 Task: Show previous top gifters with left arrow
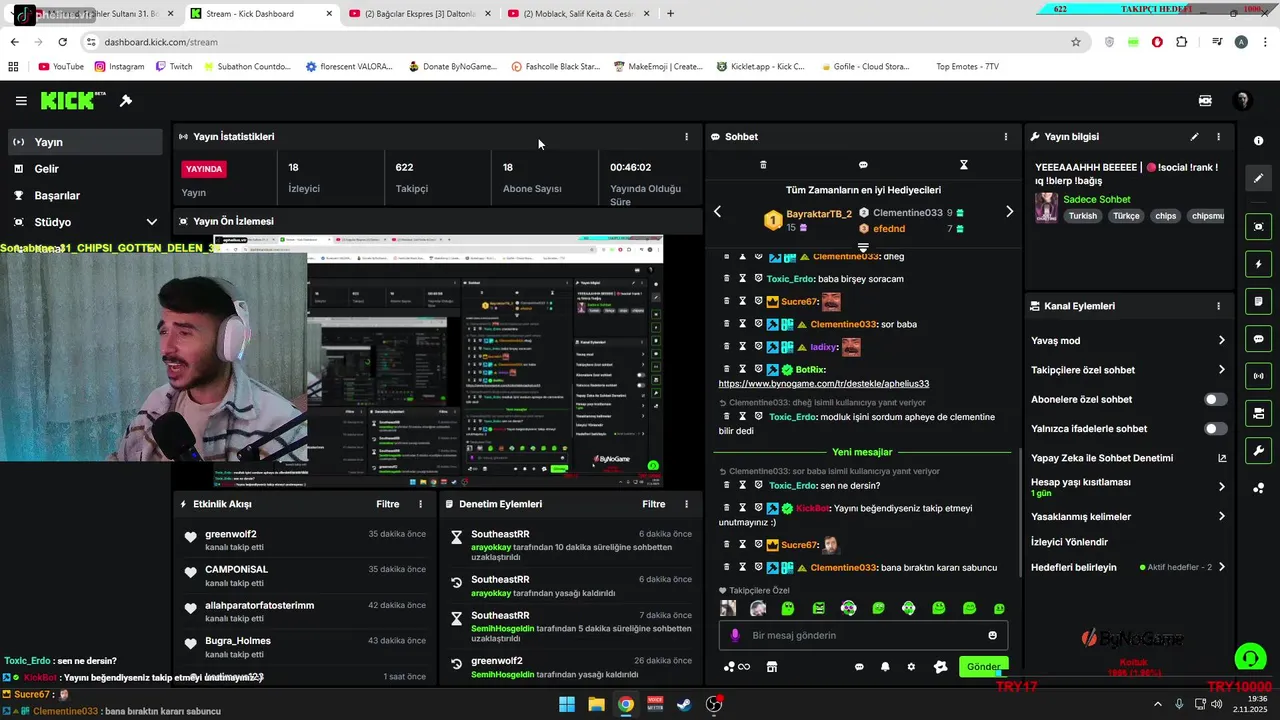(717, 212)
